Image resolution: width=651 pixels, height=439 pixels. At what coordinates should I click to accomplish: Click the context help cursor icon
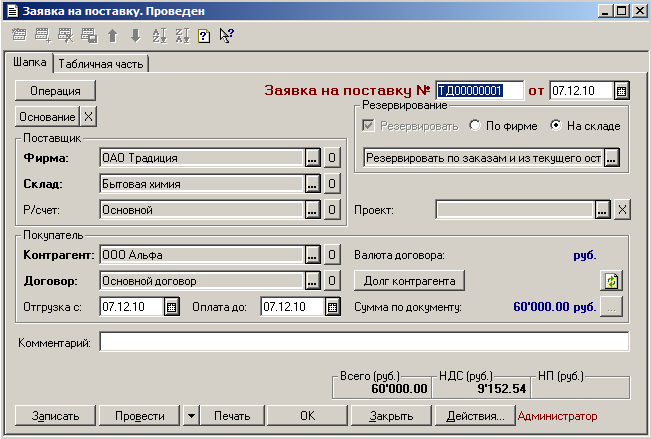(226, 35)
